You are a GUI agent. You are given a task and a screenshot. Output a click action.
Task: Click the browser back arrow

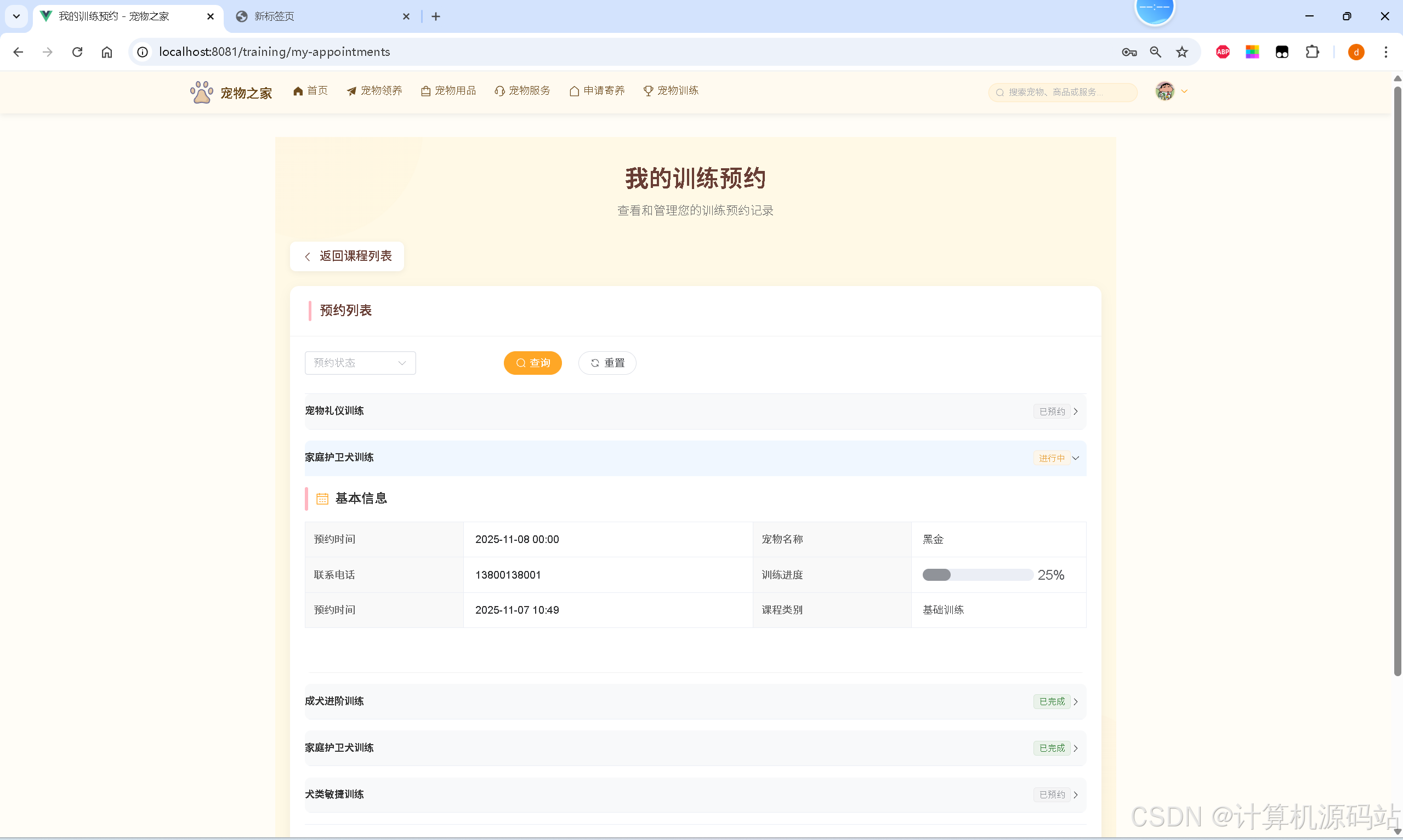(18, 52)
